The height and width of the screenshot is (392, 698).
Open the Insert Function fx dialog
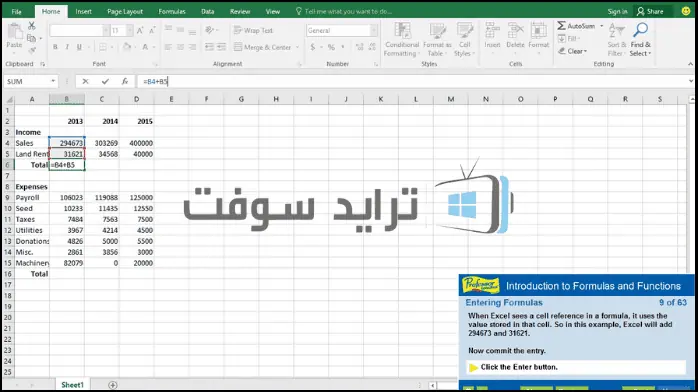[x=125, y=81]
